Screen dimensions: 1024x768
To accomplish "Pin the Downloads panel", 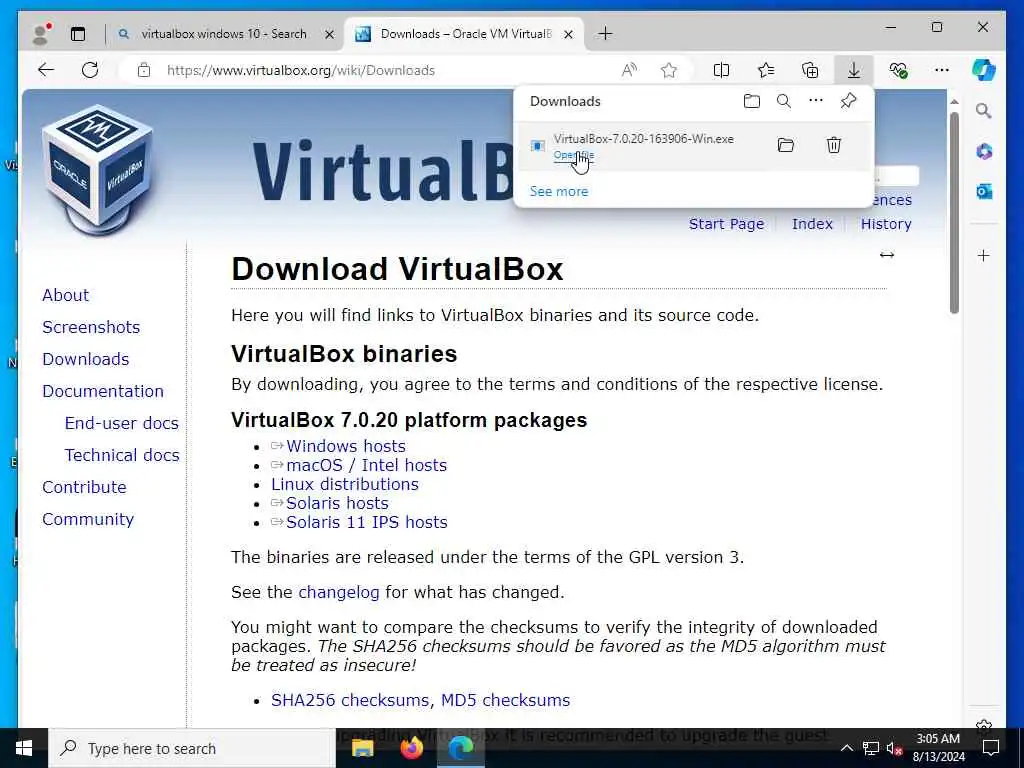I will pos(848,101).
